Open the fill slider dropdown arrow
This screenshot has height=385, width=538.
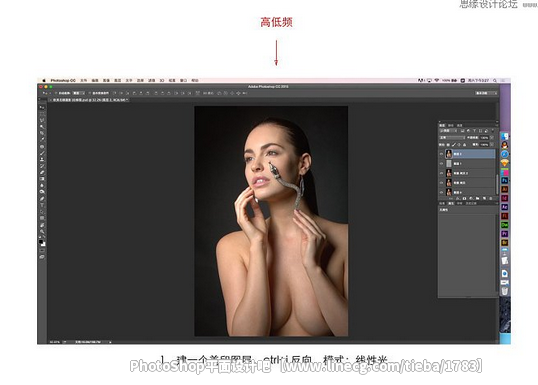coord(492,144)
